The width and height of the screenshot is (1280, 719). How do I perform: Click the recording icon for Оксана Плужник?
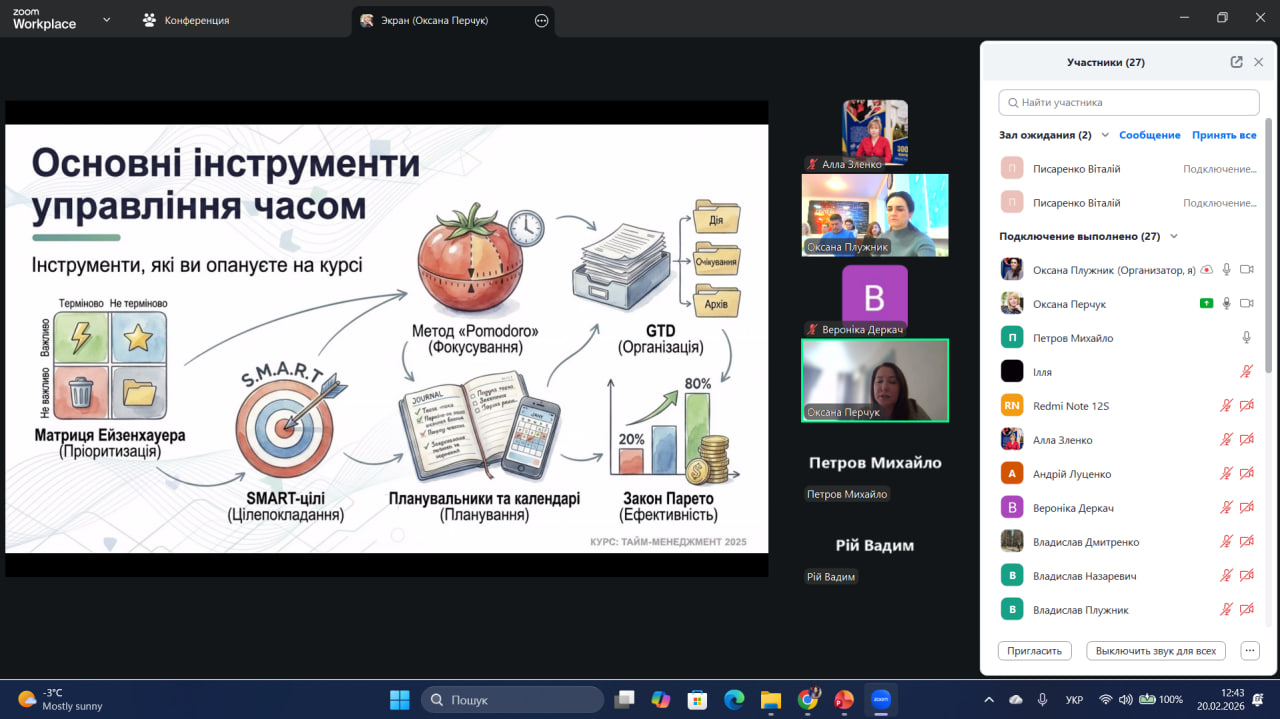tap(1206, 270)
